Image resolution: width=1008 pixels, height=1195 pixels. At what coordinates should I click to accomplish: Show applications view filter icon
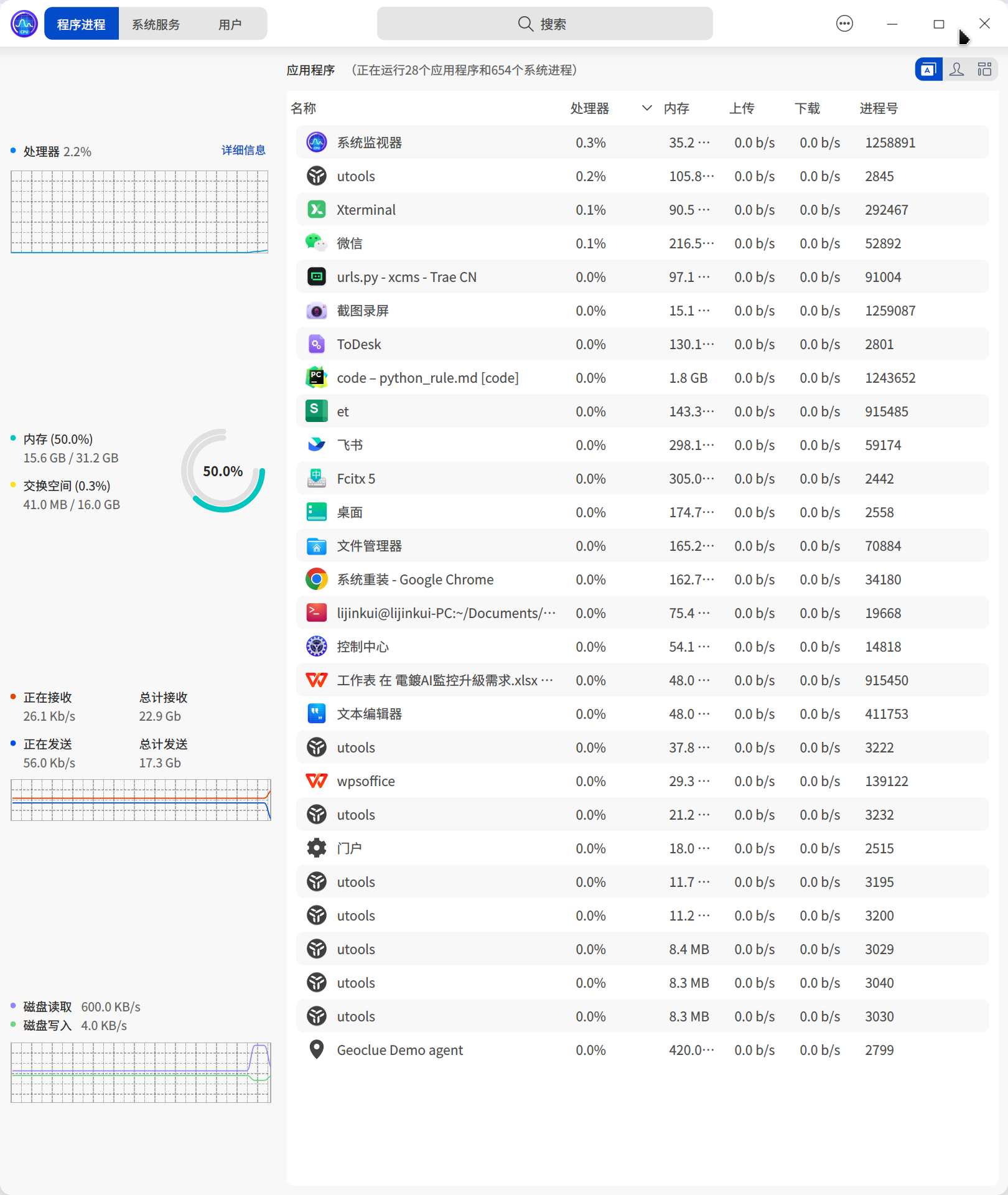tap(928, 69)
